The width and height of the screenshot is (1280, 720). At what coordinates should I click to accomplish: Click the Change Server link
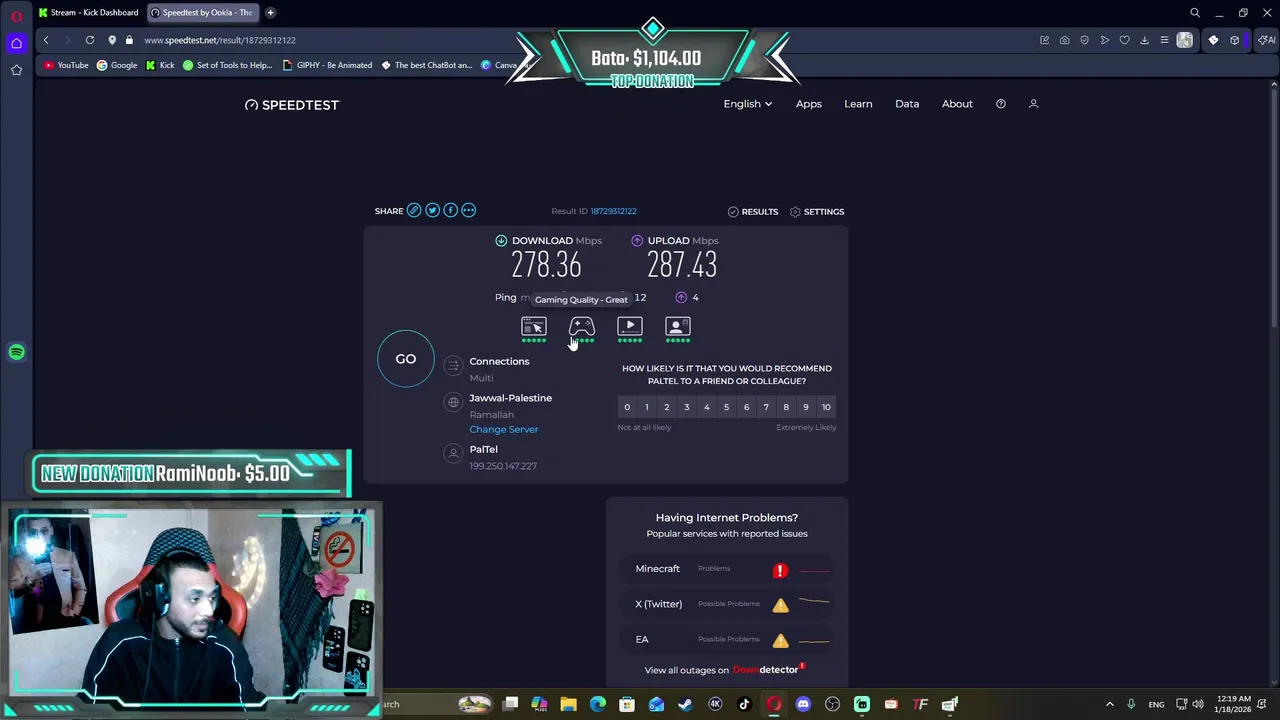pos(504,429)
